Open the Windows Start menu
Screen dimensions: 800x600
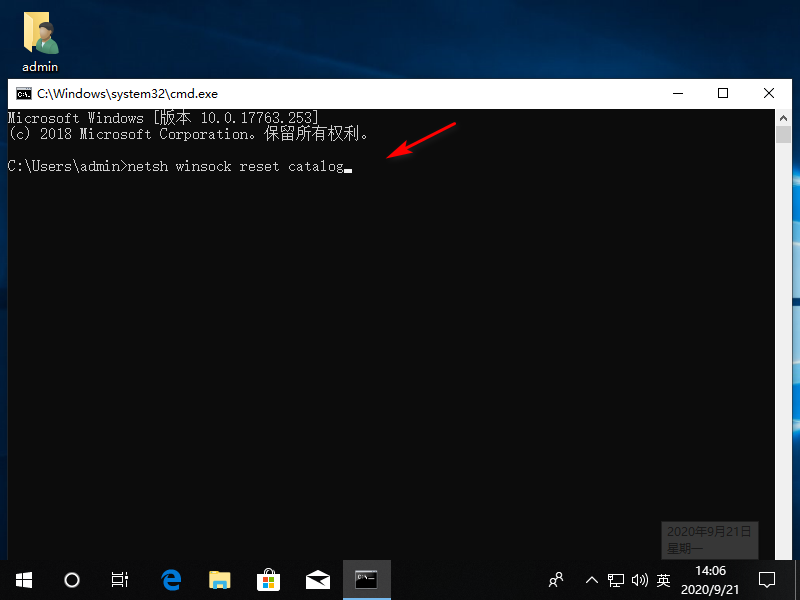pyautogui.click(x=23, y=579)
